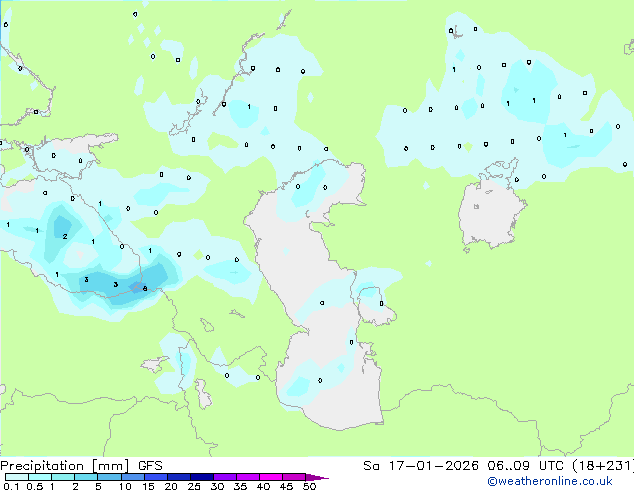
Task: Select the 5–10 mm legend color swatch
Action: pyautogui.click(x=109, y=477)
